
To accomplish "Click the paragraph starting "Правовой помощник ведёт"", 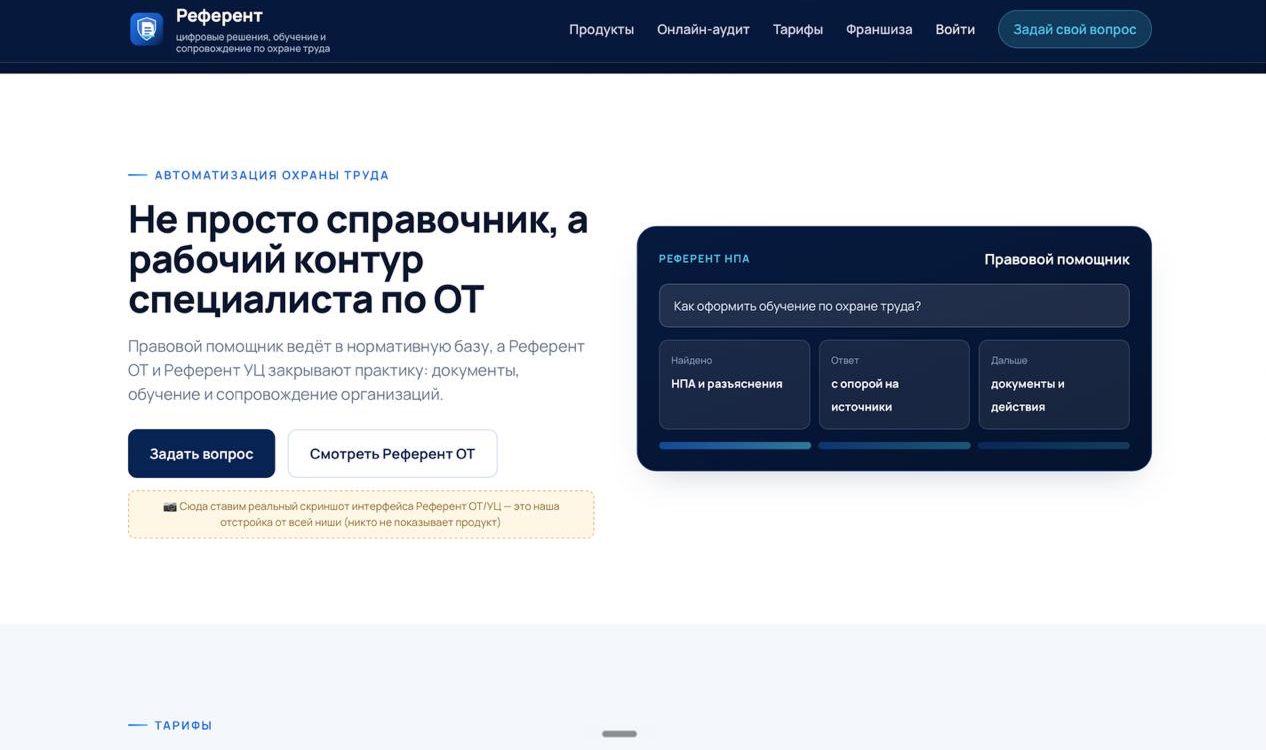I will coord(356,370).
